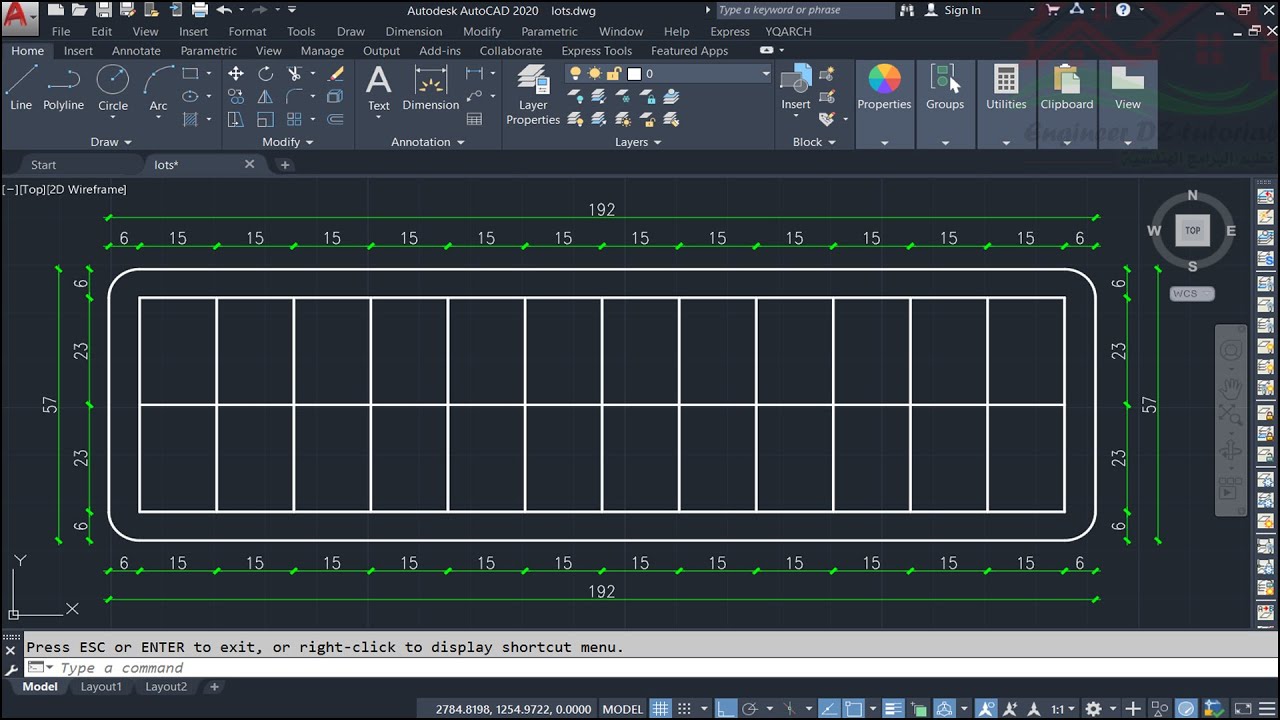Select the Polyline tool
This screenshot has height=720, width=1280.
pyautogui.click(x=63, y=88)
